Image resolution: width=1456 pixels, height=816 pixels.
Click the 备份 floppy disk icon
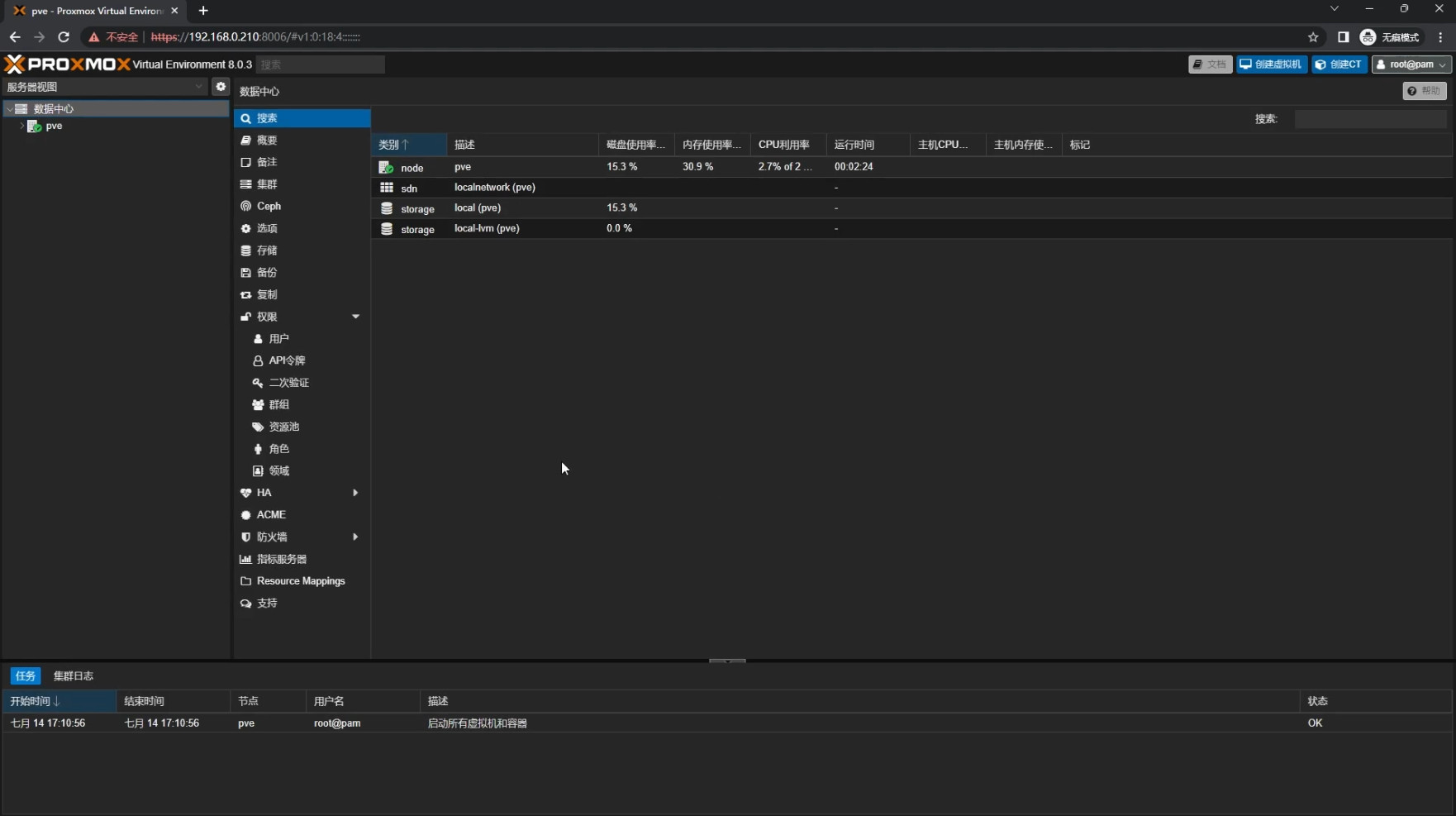tap(245, 272)
